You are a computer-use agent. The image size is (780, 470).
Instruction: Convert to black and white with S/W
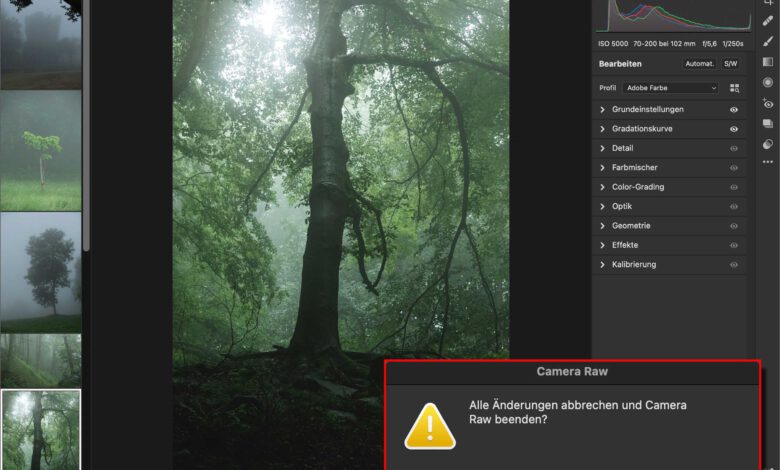[730, 64]
